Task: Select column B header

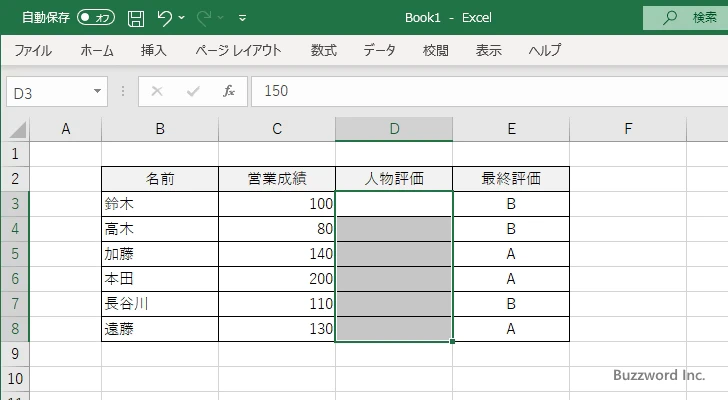Action: click(x=160, y=129)
